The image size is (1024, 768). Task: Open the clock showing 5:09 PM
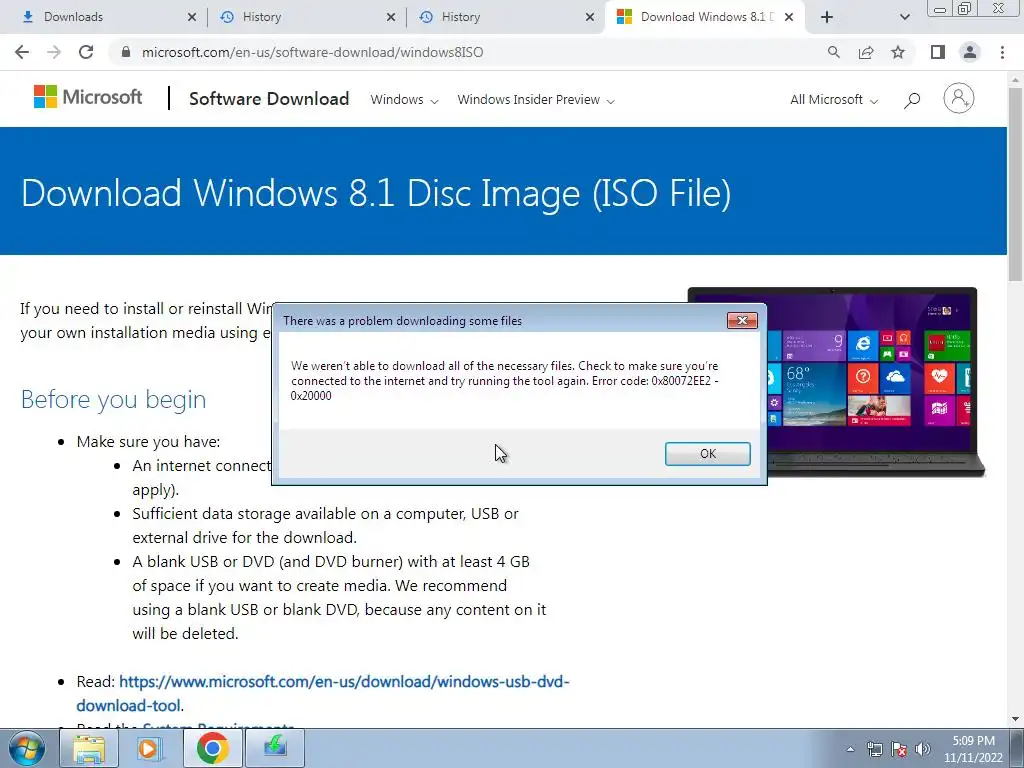pos(972,749)
